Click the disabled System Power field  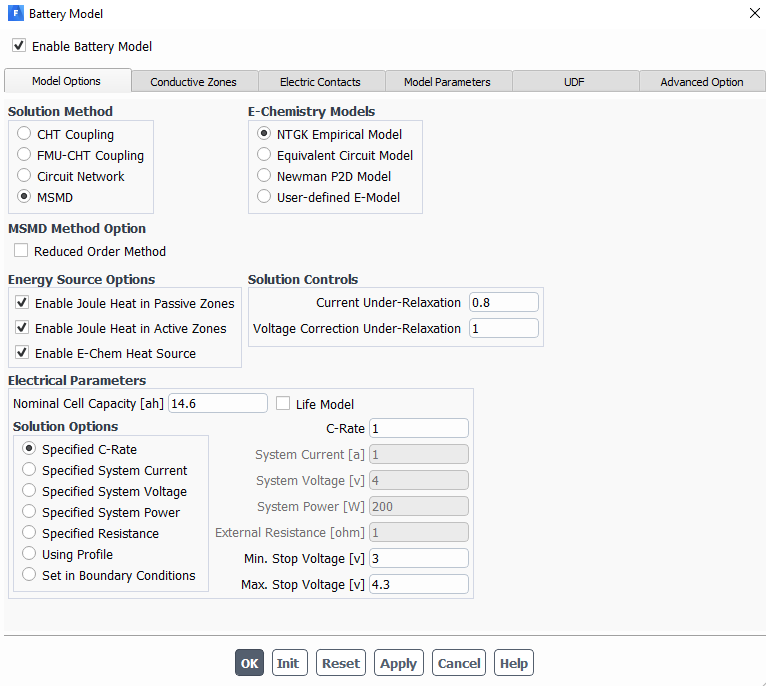[419, 506]
